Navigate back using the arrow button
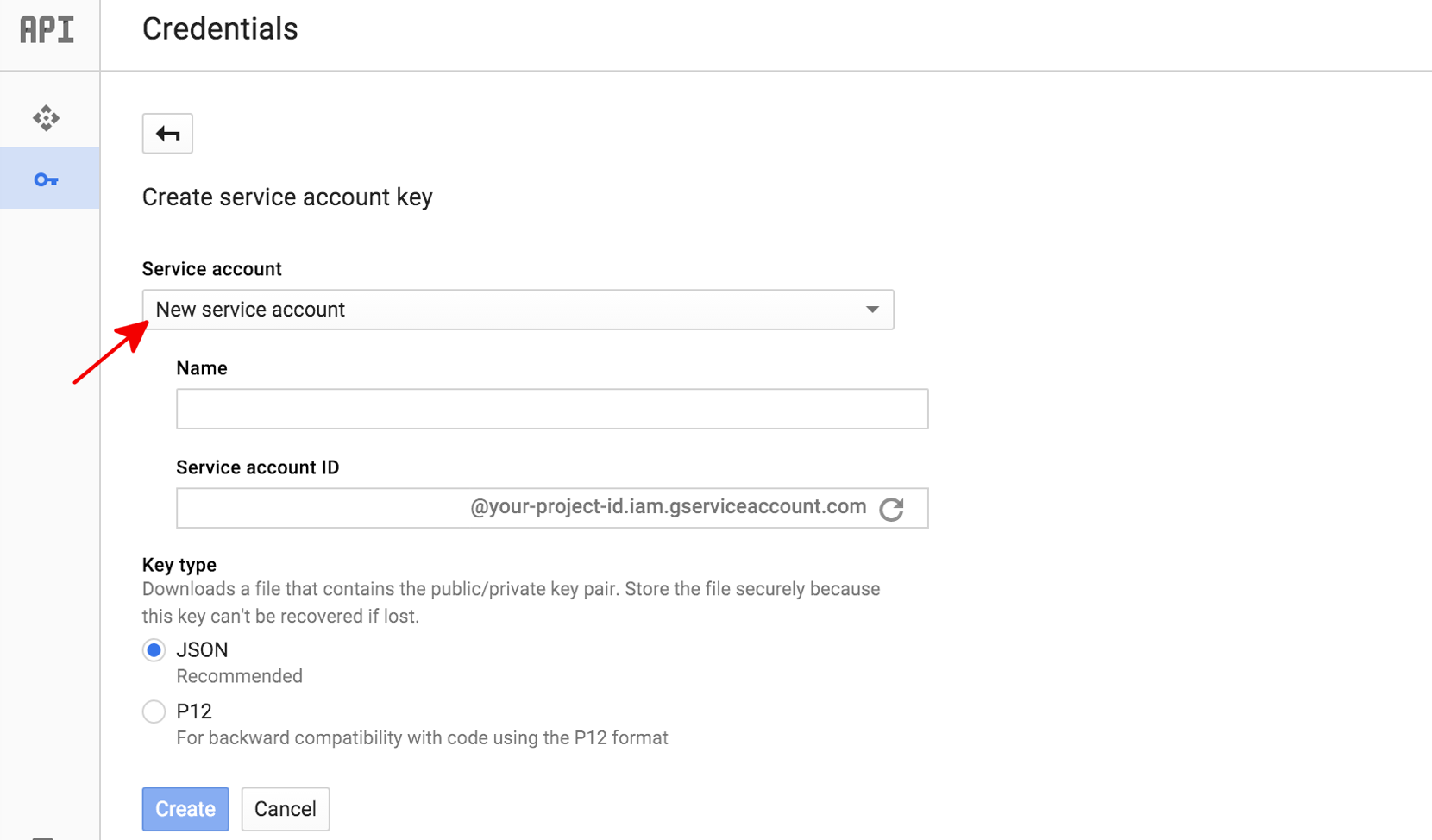 pos(167,134)
